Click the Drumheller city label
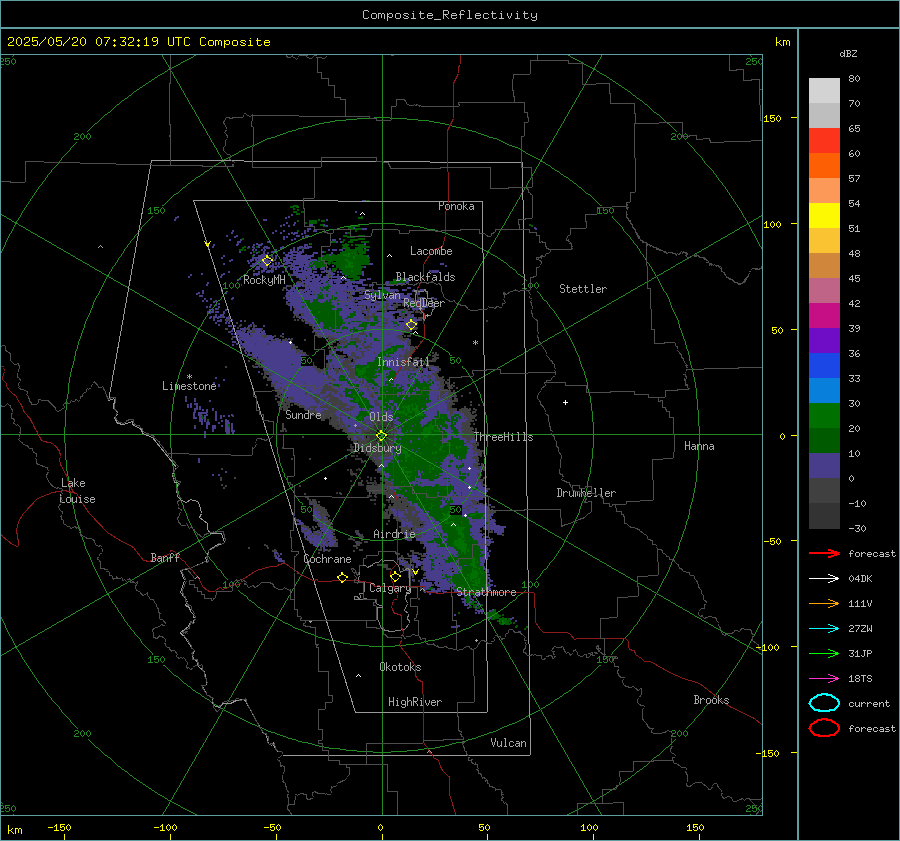This screenshot has height=841, width=900. [x=586, y=493]
